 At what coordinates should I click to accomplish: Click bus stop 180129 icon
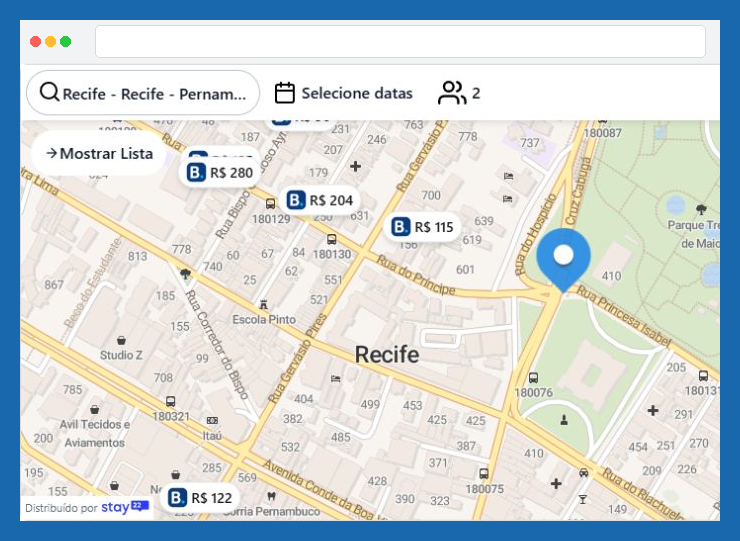click(x=270, y=203)
